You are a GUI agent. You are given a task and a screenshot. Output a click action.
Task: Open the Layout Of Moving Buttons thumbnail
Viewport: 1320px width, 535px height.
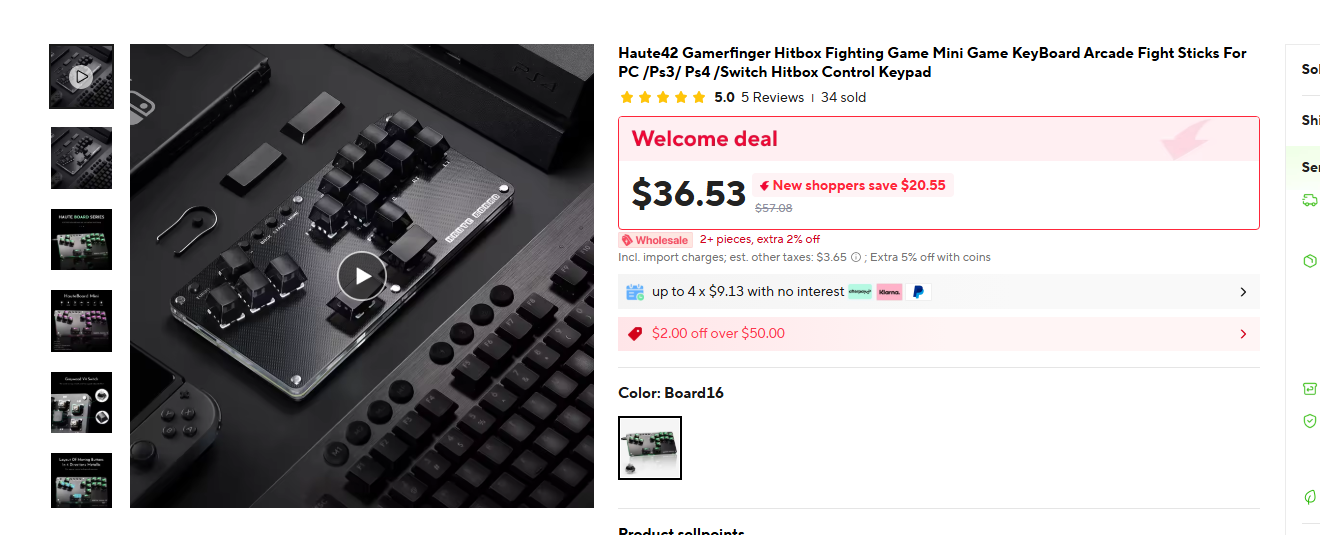(81, 480)
